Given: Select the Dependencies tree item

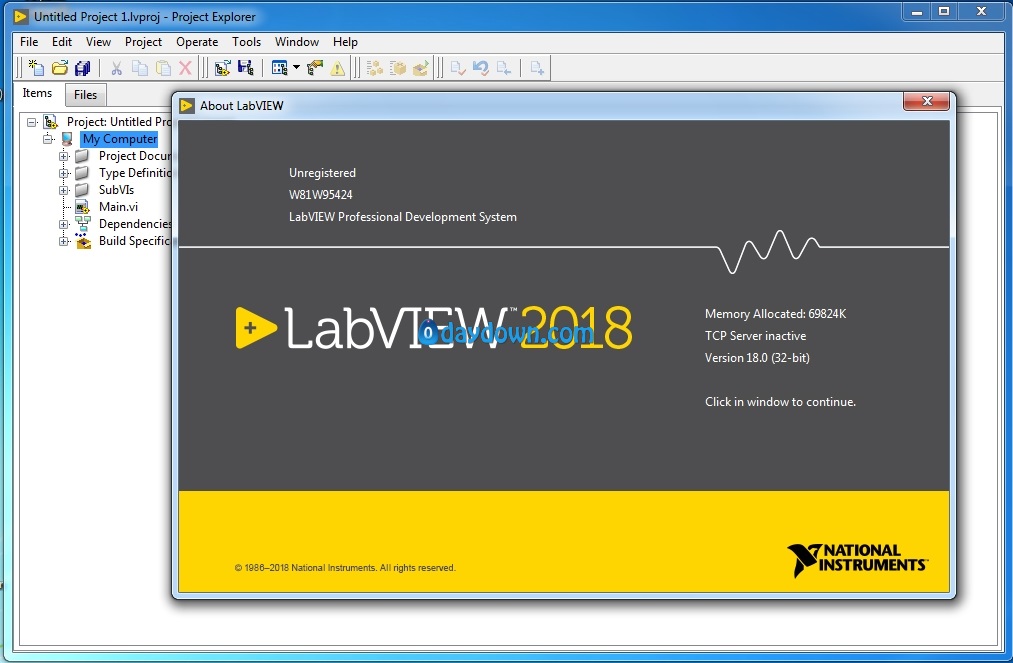Looking at the screenshot, I should point(135,224).
